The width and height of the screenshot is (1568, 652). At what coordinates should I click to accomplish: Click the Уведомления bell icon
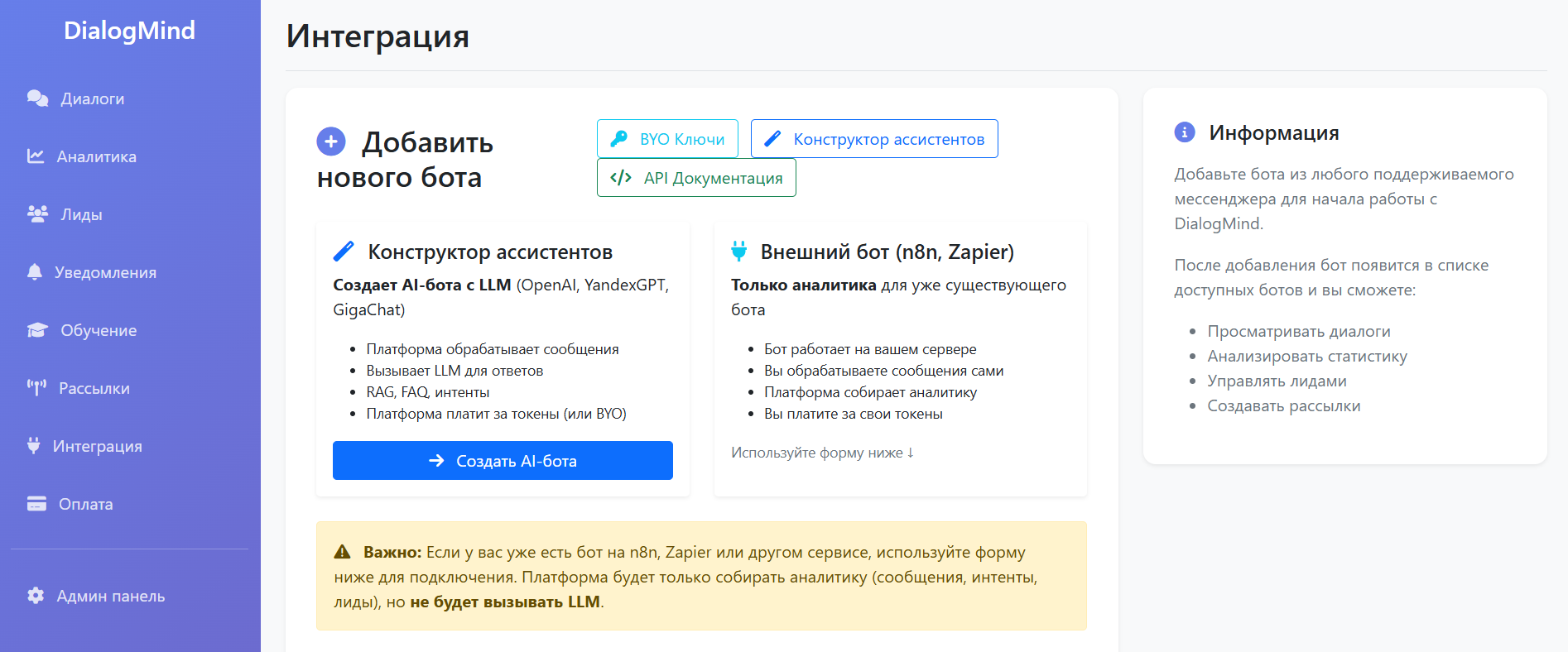(x=34, y=271)
